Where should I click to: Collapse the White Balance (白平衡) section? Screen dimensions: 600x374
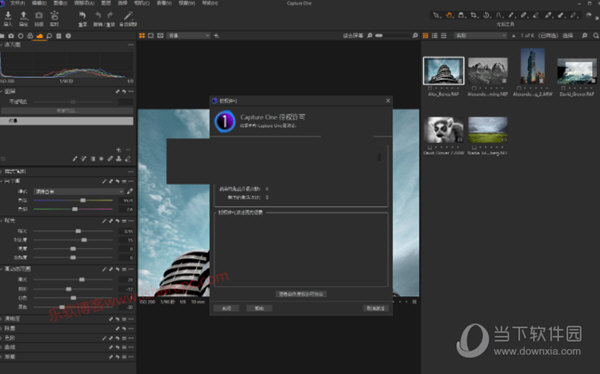(2, 181)
